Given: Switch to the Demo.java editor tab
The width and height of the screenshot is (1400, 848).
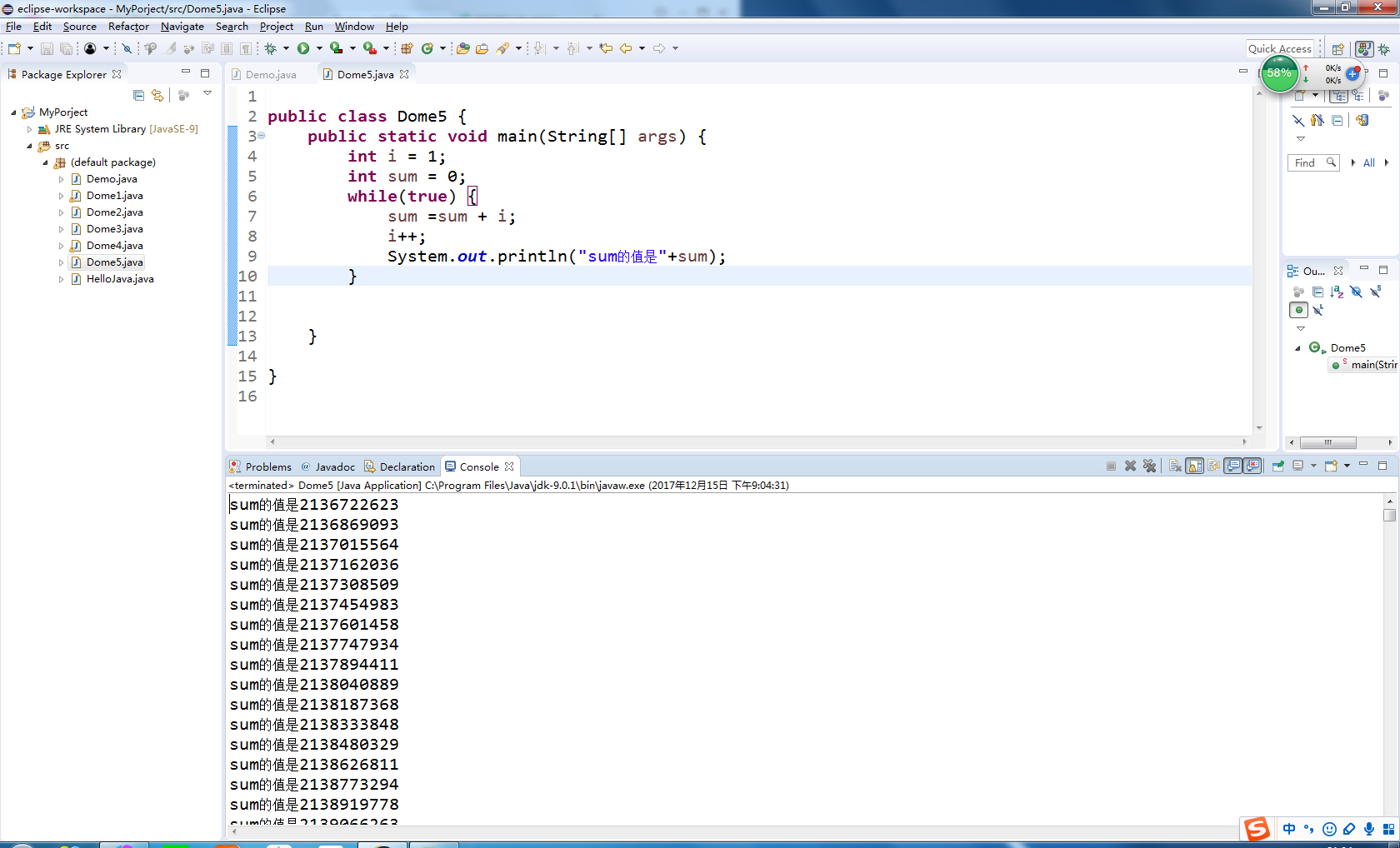Looking at the screenshot, I should tap(263, 74).
